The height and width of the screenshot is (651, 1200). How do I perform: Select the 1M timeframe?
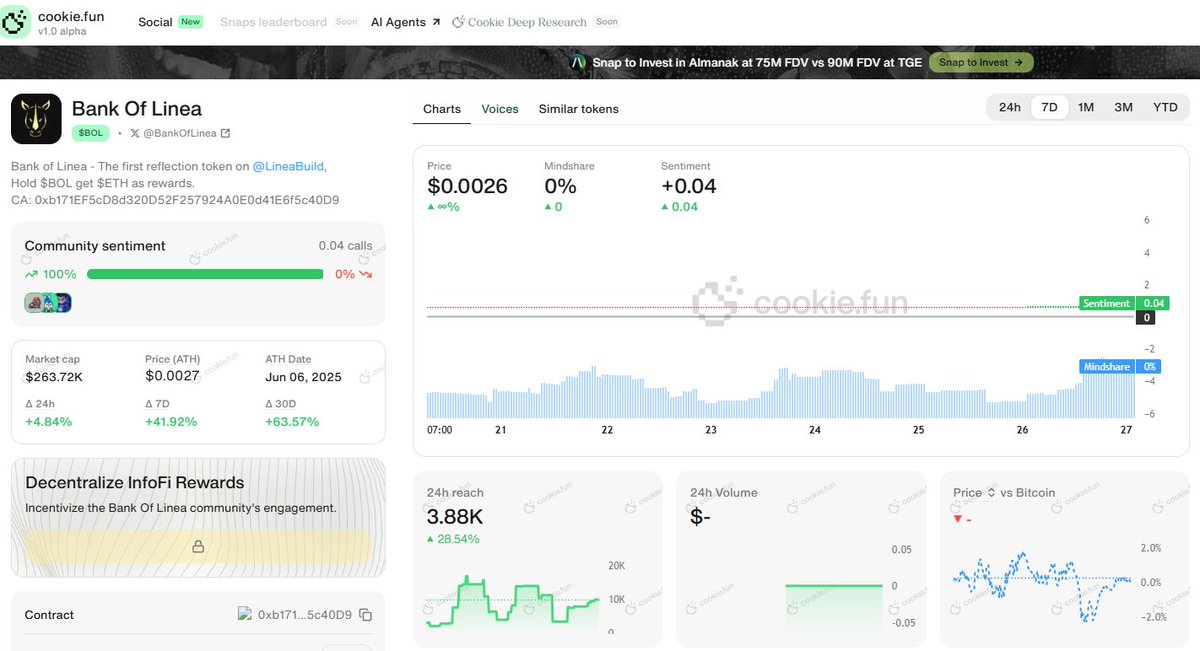(x=1086, y=107)
